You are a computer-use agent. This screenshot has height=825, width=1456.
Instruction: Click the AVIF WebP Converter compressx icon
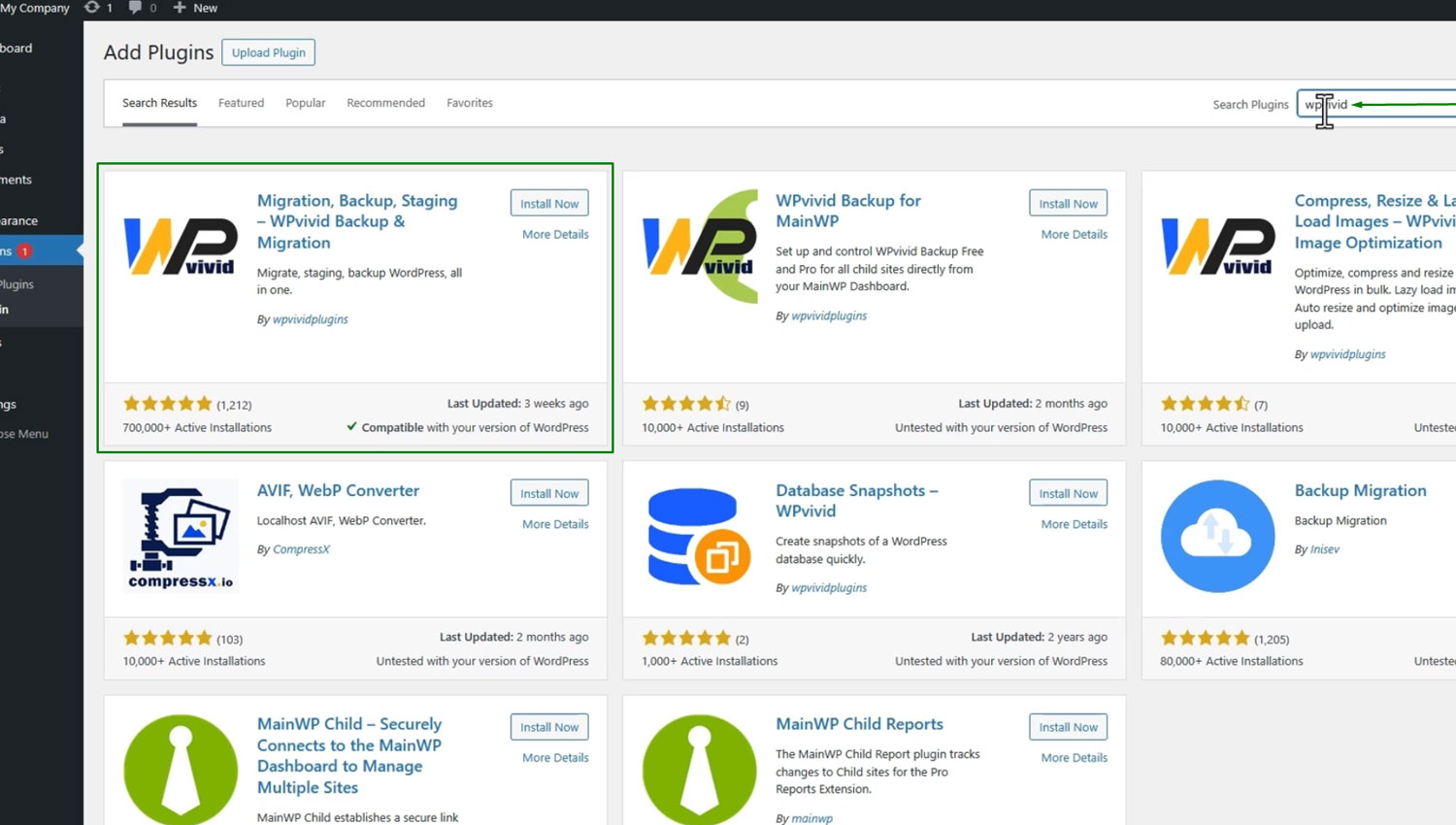click(181, 535)
